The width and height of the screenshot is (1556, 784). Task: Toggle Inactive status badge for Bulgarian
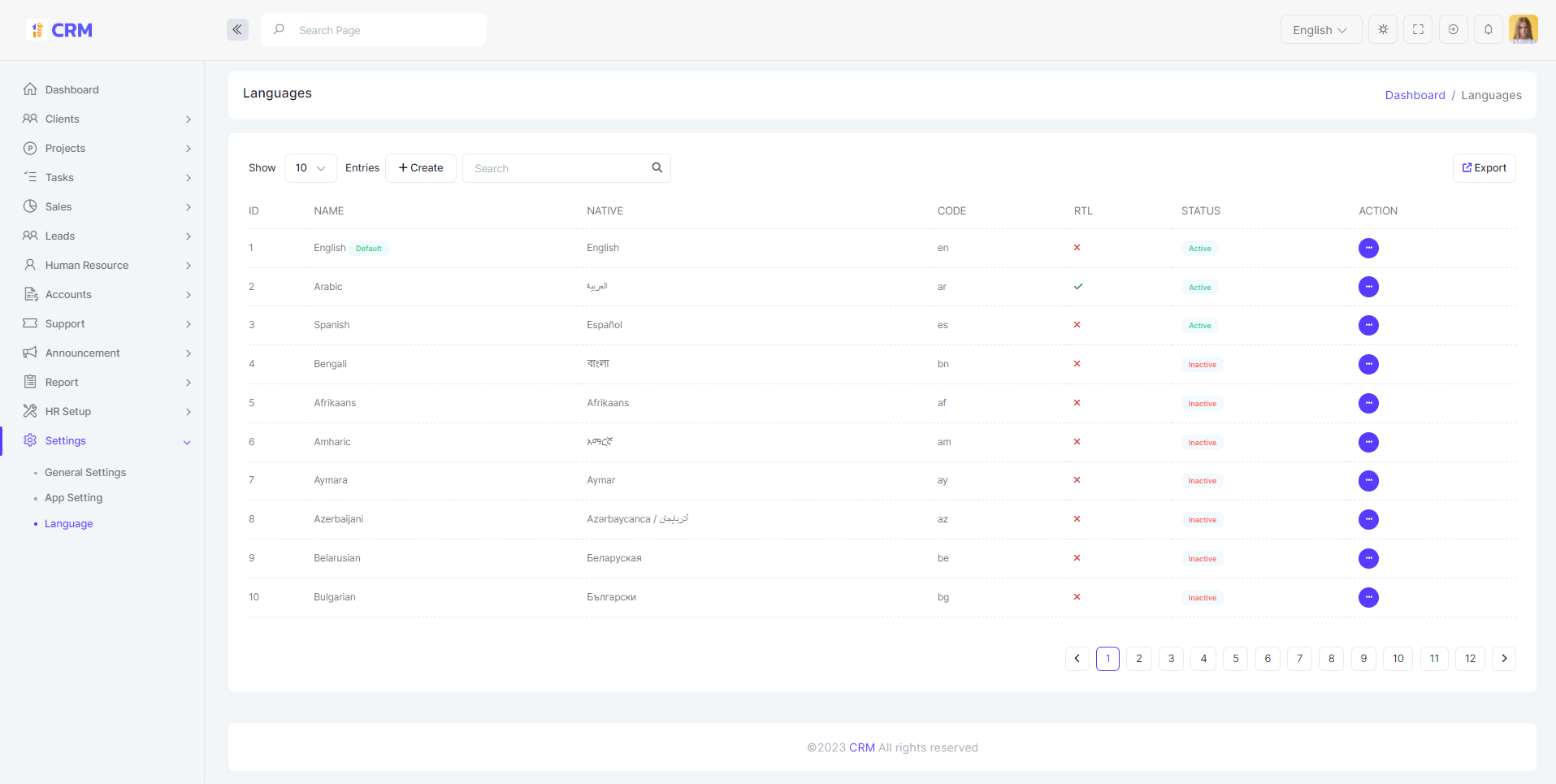tap(1203, 598)
